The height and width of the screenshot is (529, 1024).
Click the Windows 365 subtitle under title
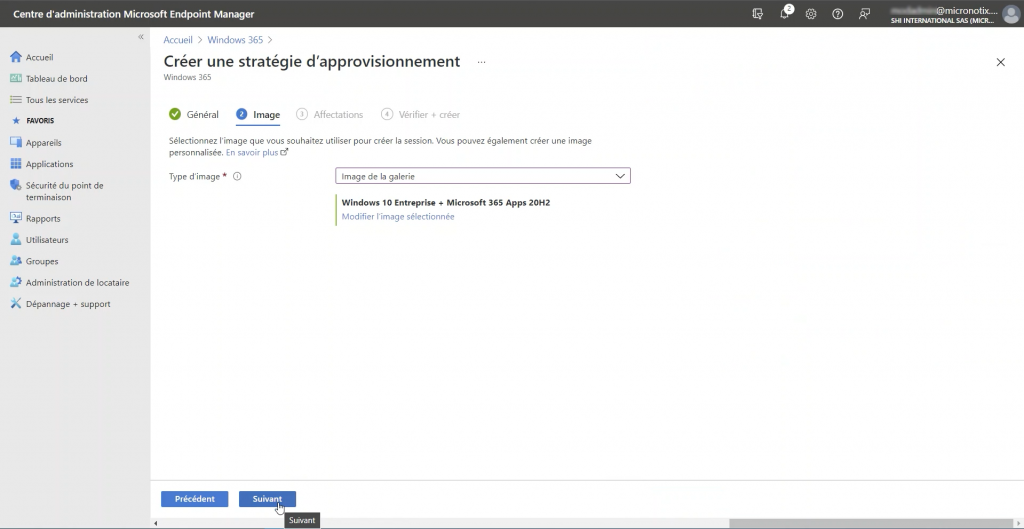[x=187, y=77]
